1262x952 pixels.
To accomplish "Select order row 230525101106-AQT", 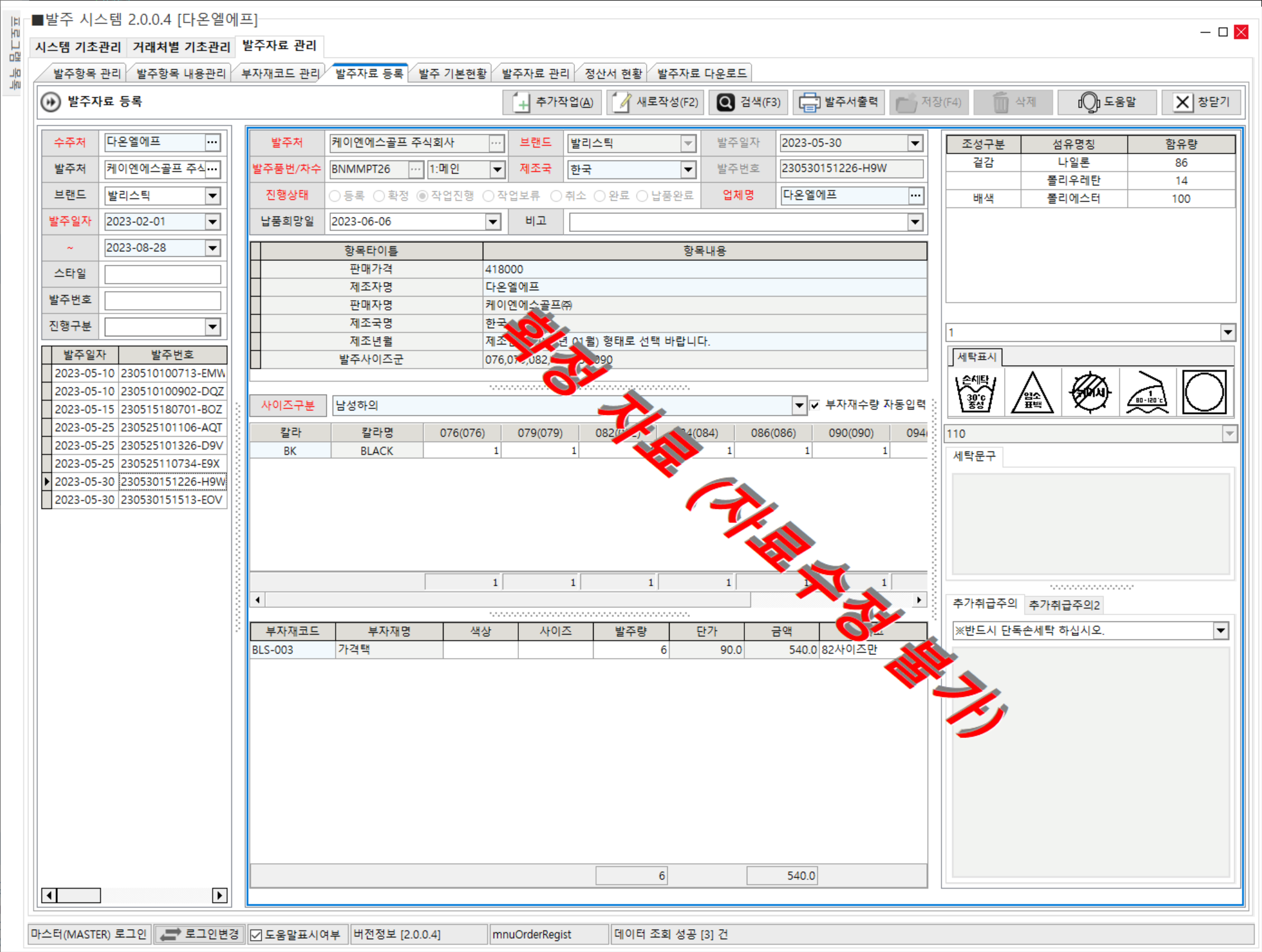I will pos(139,428).
